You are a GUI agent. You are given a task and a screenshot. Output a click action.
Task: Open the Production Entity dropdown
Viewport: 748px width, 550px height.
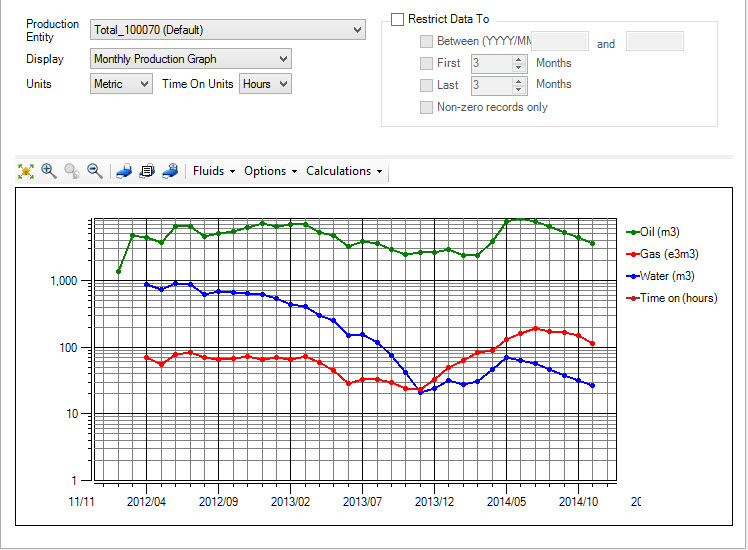click(227, 30)
